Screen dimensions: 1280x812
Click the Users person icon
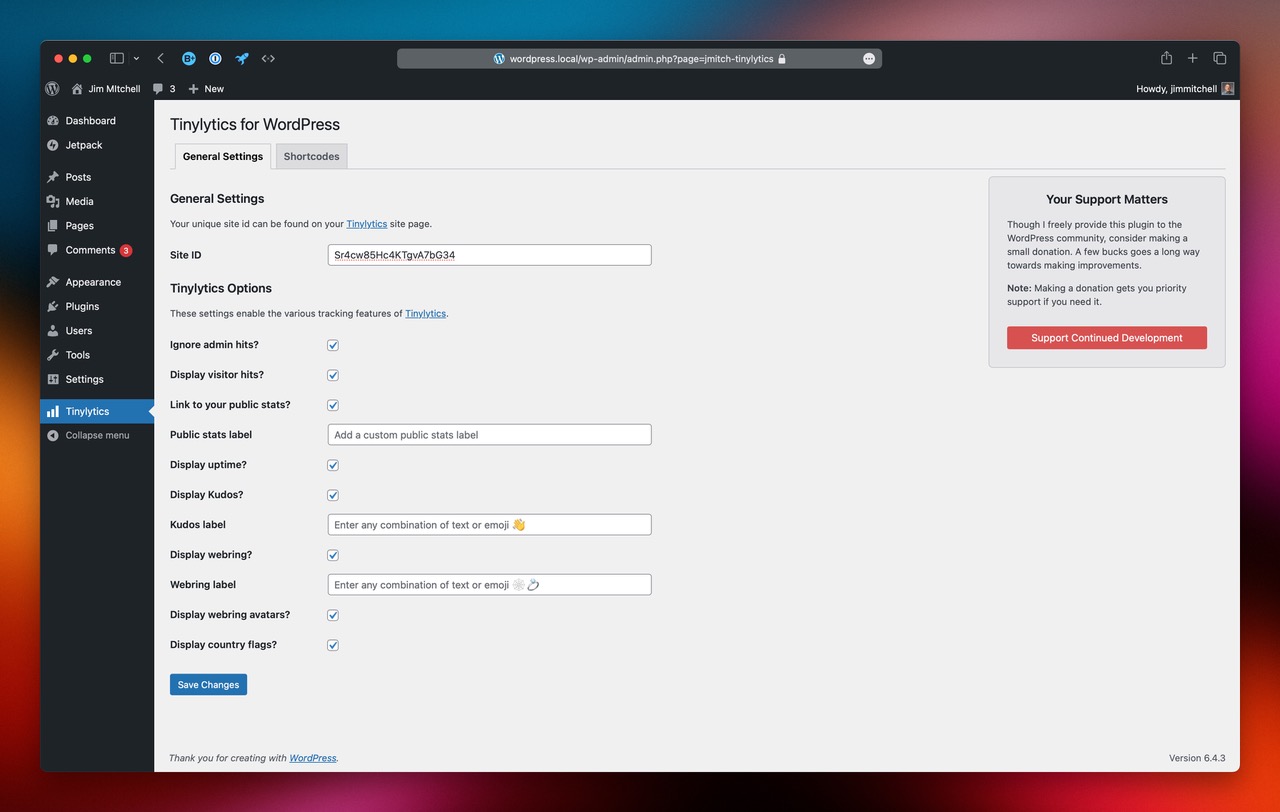pos(53,331)
